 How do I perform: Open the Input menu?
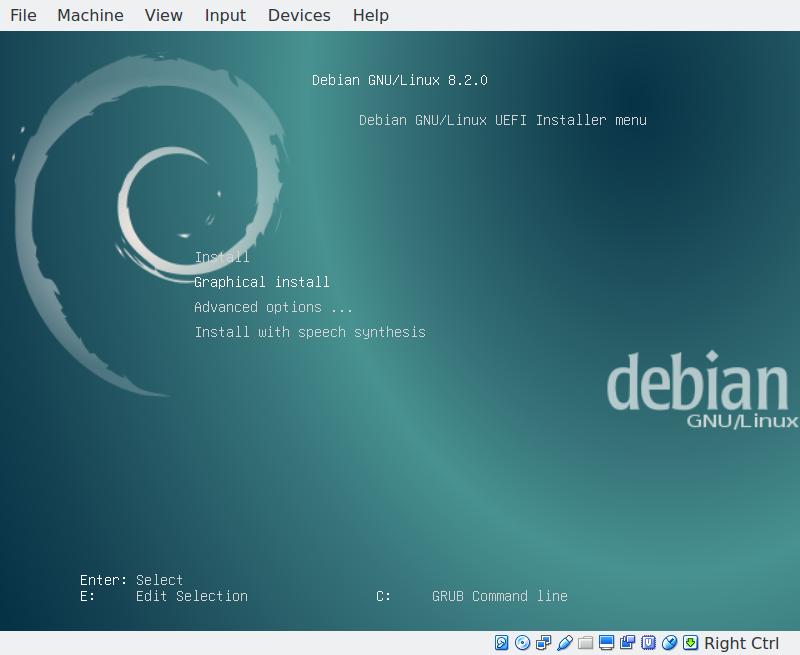pos(225,15)
